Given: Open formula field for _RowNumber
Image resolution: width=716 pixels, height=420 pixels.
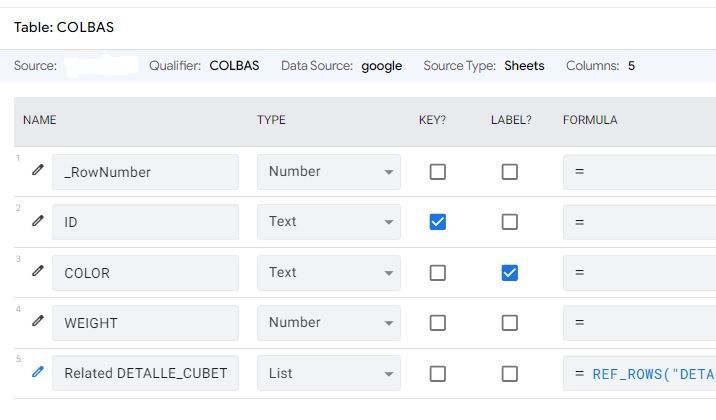Looking at the screenshot, I should tap(639, 172).
